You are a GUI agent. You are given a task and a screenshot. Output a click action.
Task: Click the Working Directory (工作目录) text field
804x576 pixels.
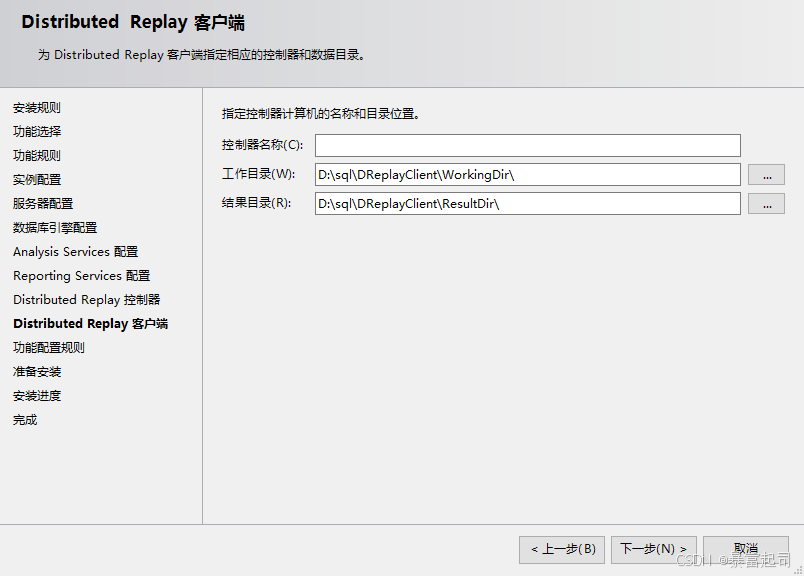[x=527, y=175]
